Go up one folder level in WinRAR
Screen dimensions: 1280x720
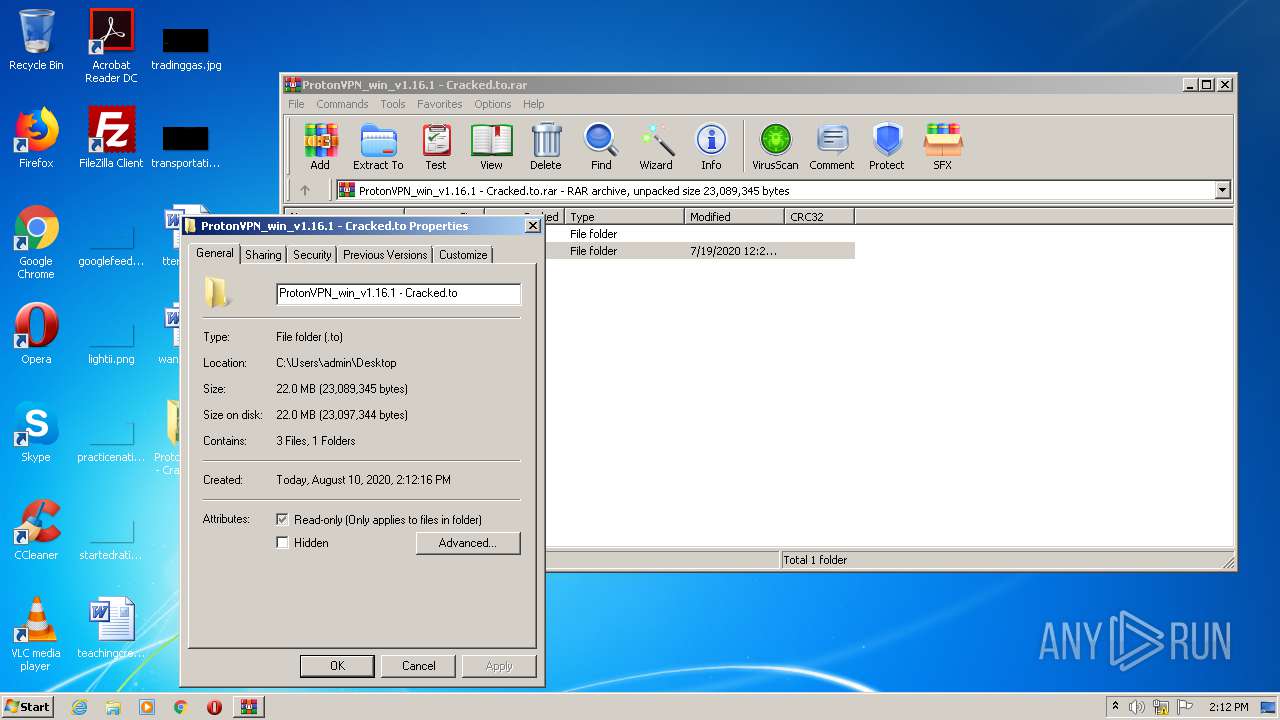pyautogui.click(x=305, y=190)
